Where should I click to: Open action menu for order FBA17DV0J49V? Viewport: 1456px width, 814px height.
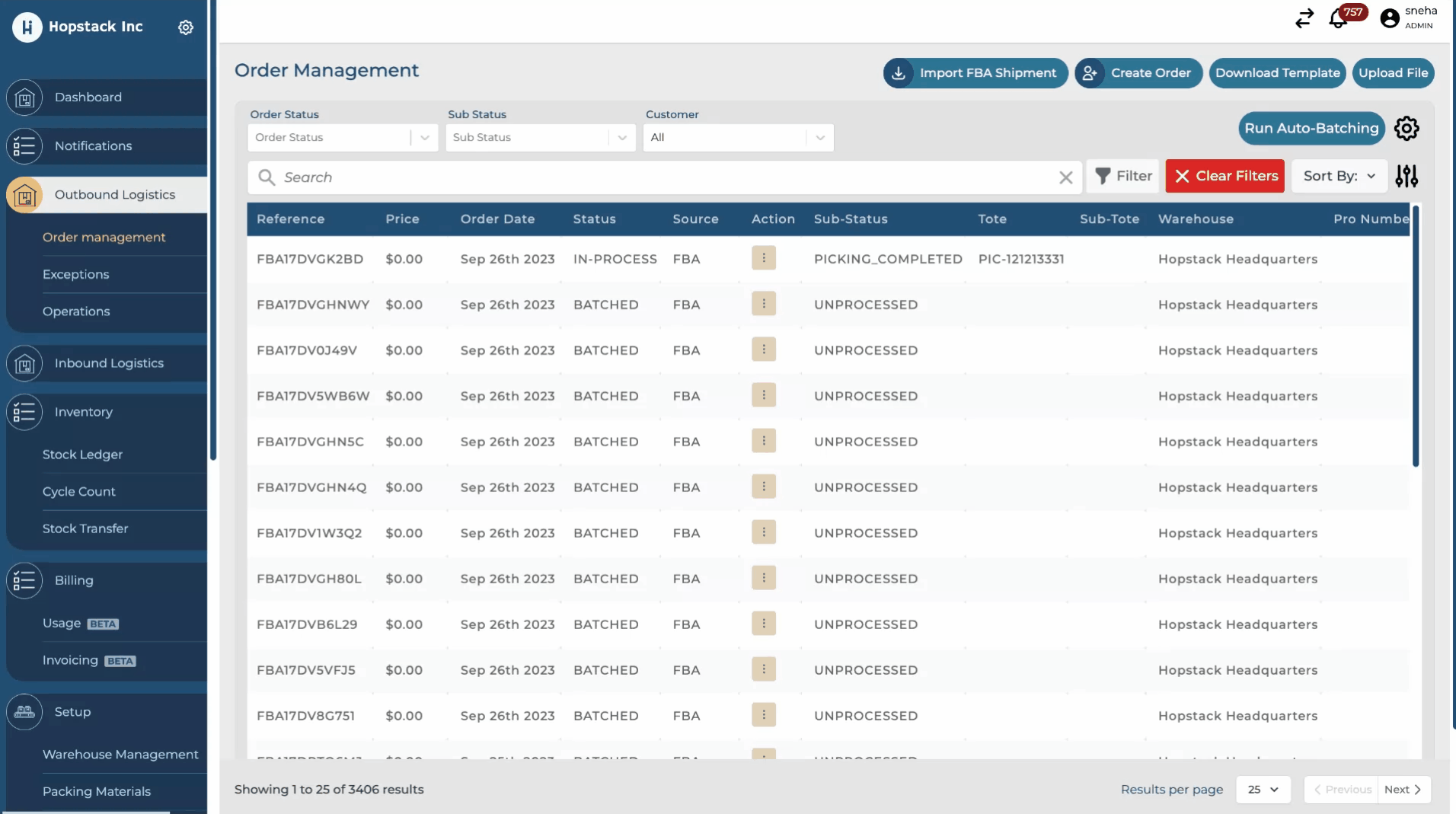click(763, 350)
